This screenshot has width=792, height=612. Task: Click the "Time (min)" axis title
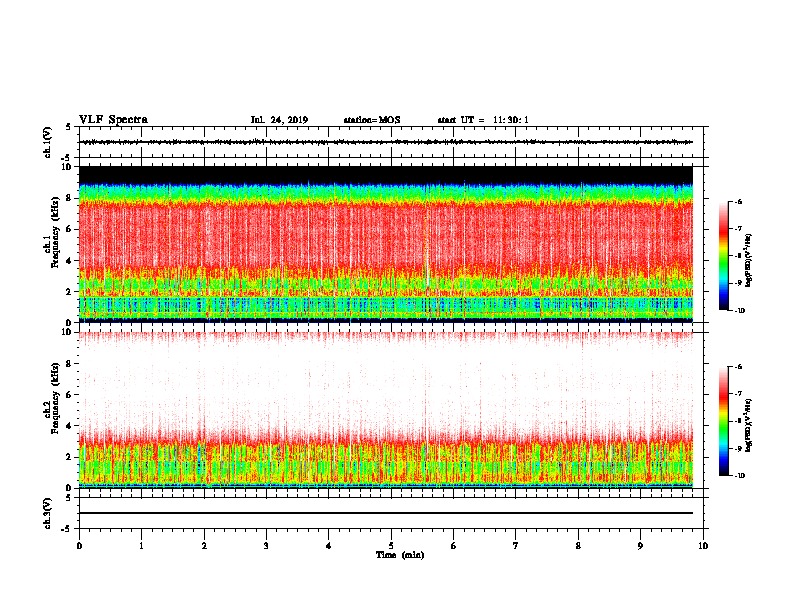click(x=400, y=555)
